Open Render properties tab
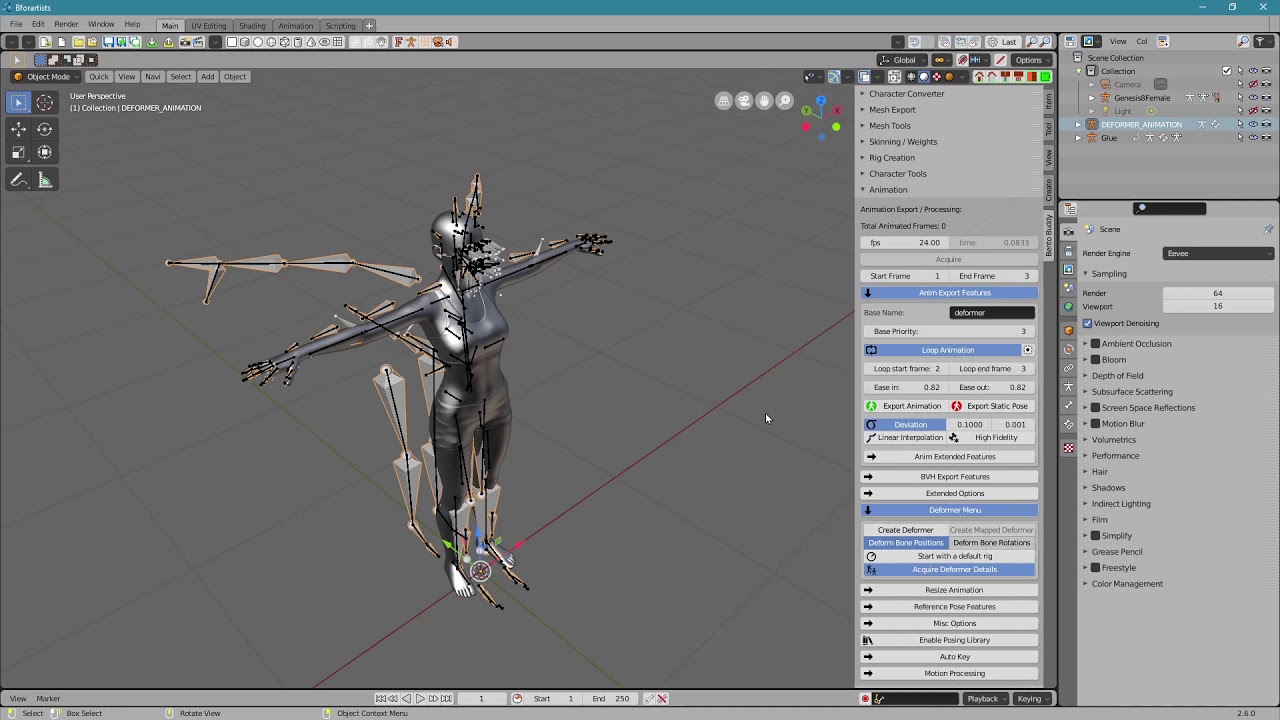The height and width of the screenshot is (720, 1280). click(x=1068, y=232)
